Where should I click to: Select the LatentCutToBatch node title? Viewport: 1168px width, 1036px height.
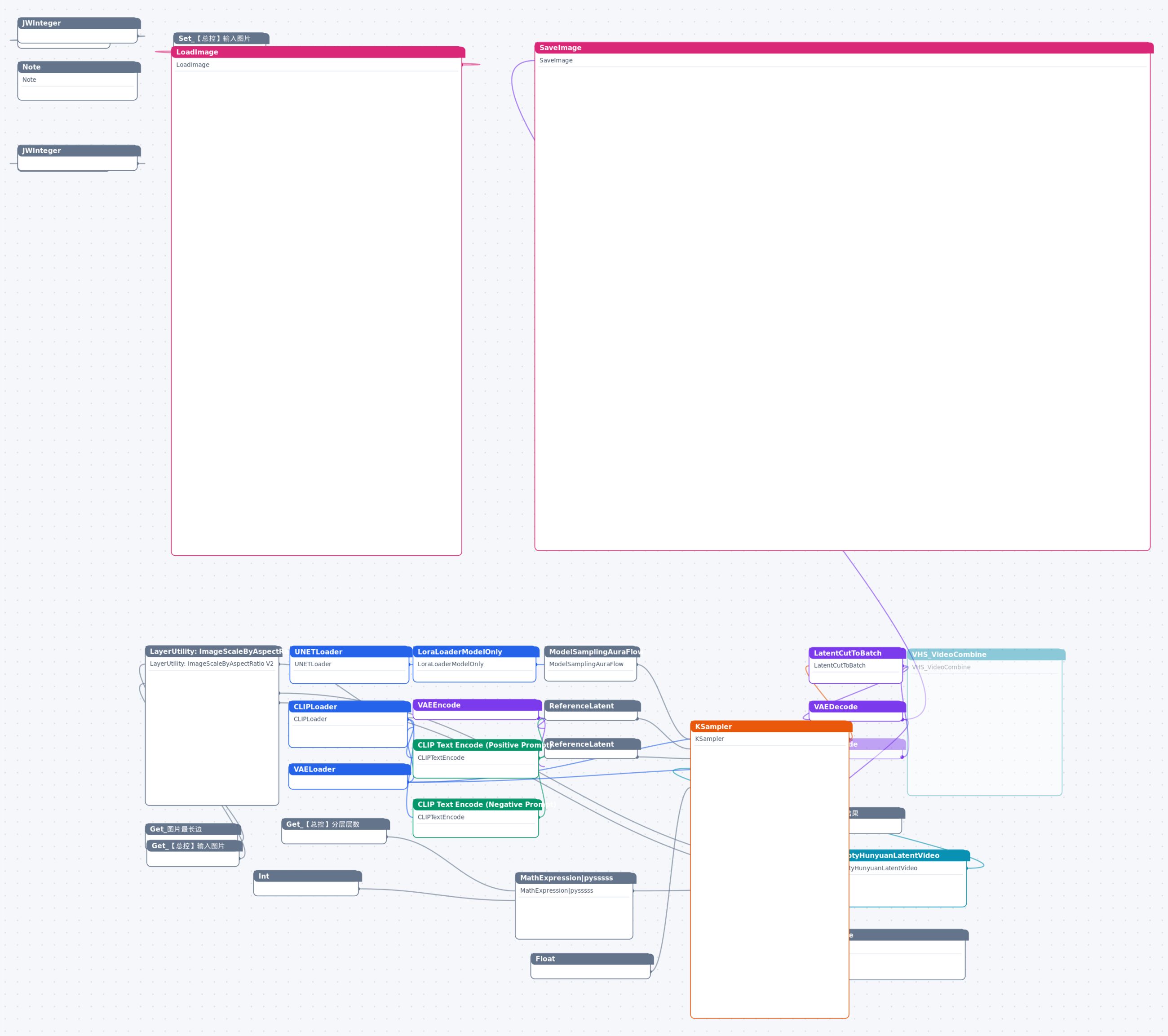coord(857,653)
